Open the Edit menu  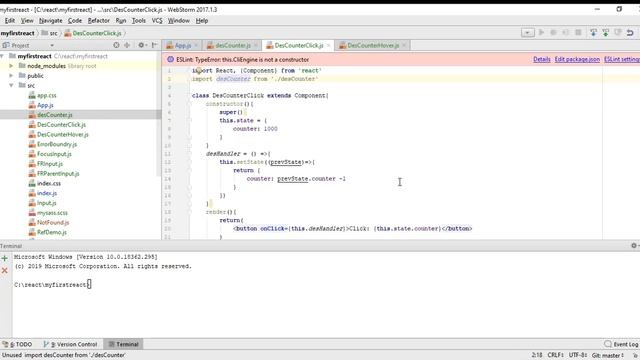10,20
